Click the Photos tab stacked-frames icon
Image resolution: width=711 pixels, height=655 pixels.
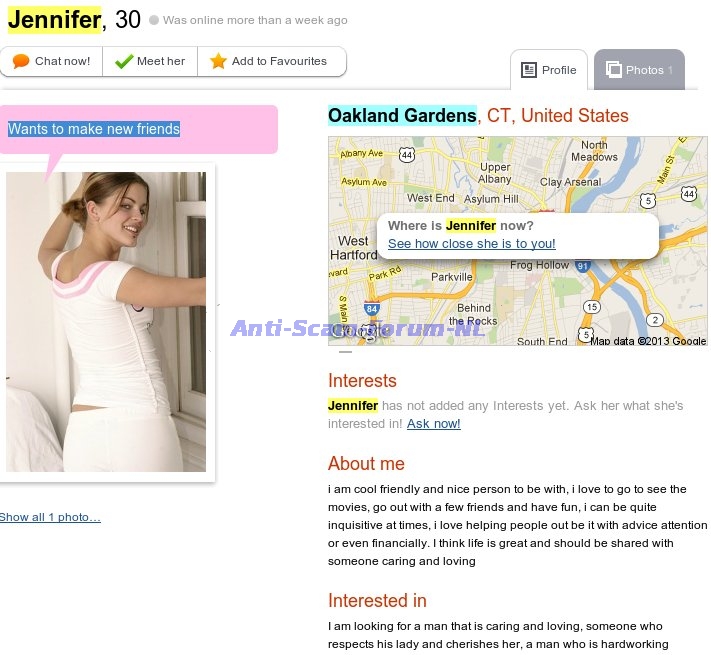[x=614, y=69]
